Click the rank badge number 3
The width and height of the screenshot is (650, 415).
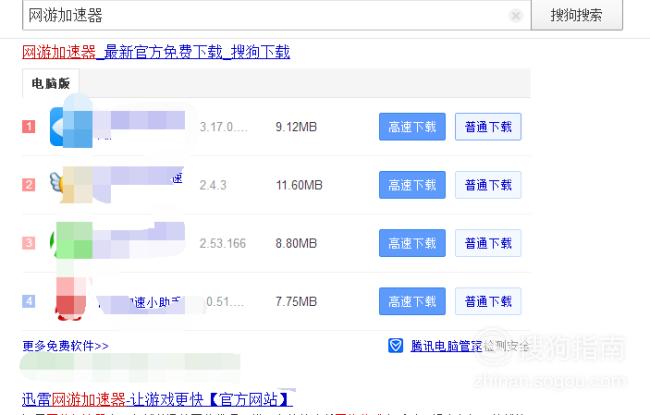point(29,243)
